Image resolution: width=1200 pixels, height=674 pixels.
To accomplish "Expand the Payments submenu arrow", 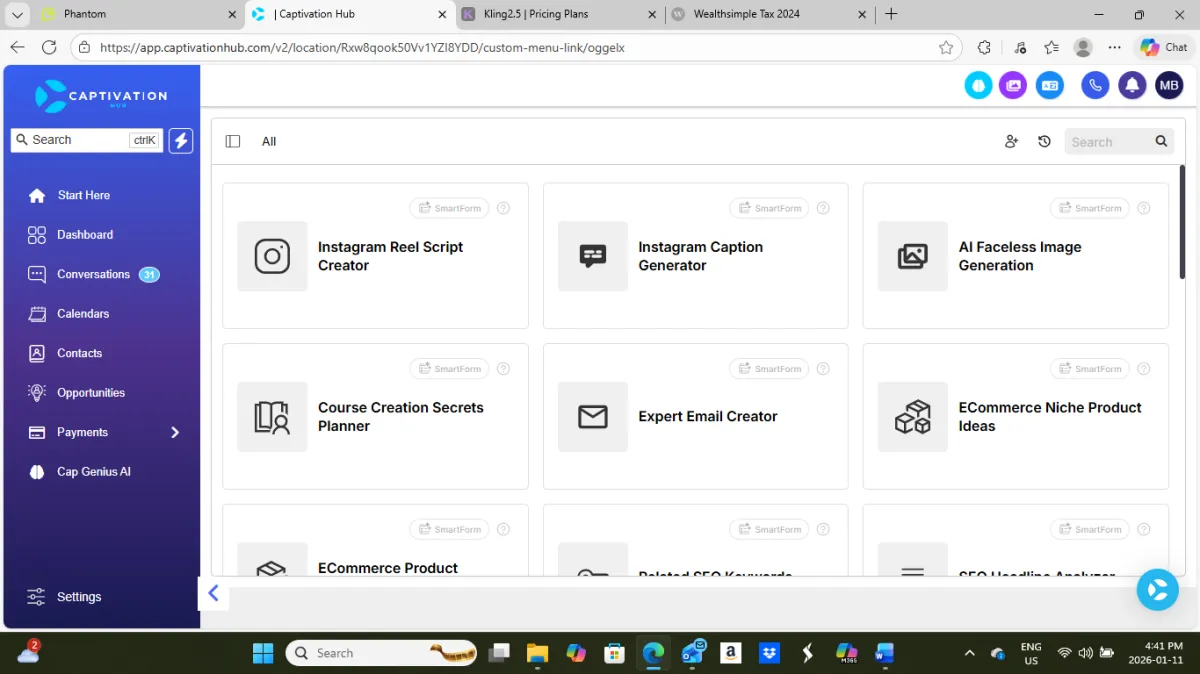I will 175,433.
